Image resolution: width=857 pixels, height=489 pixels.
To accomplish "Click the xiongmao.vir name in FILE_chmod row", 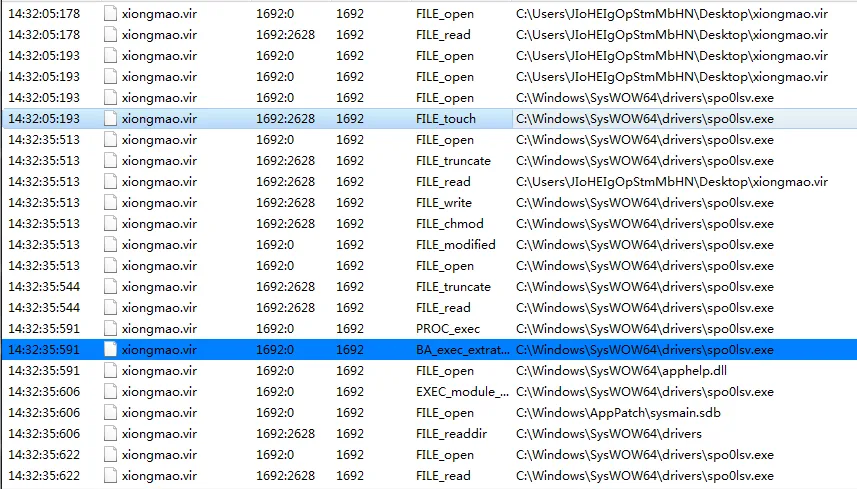I will pyautogui.click(x=159, y=224).
